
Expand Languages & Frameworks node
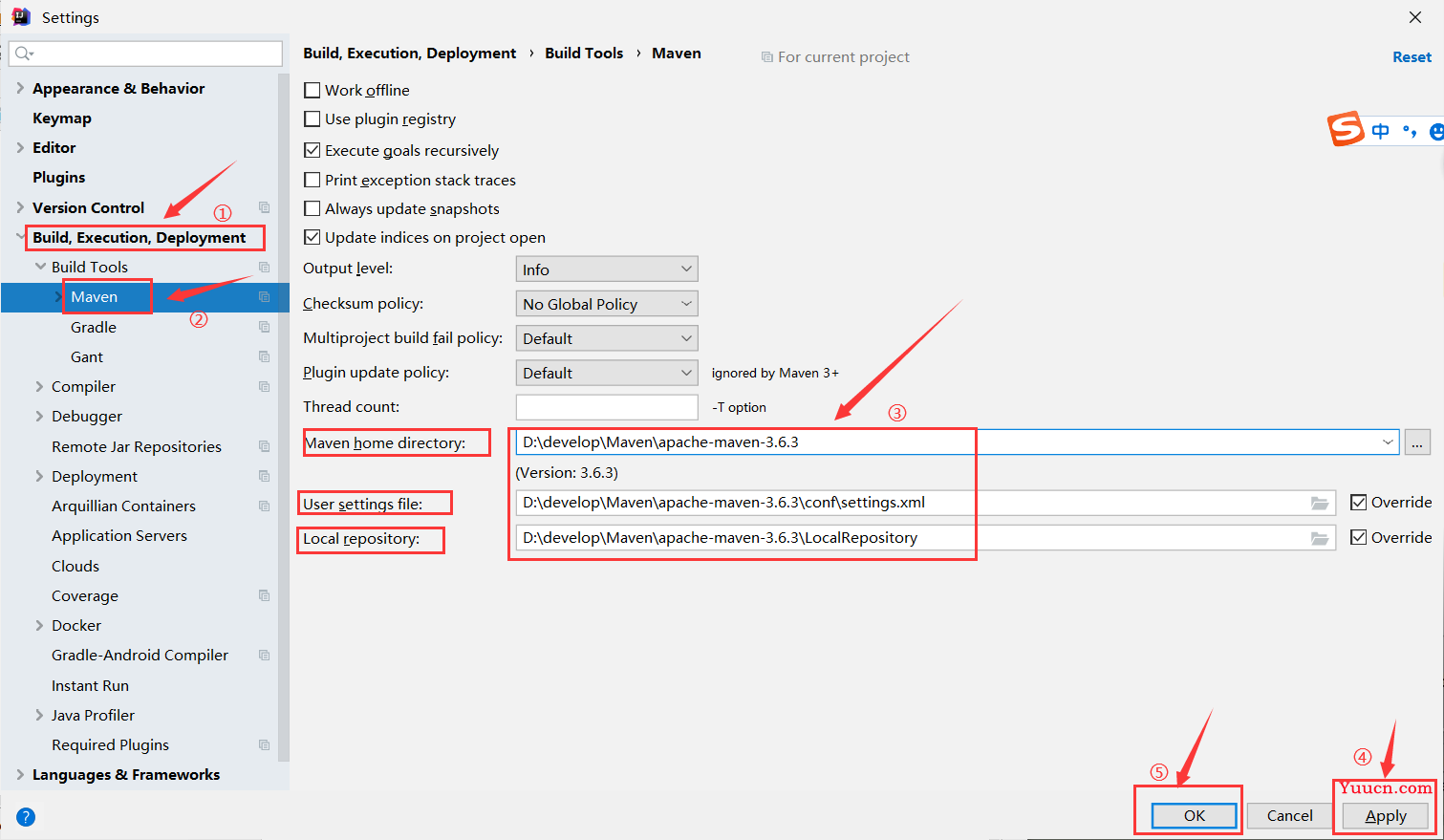pyautogui.click(x=20, y=774)
